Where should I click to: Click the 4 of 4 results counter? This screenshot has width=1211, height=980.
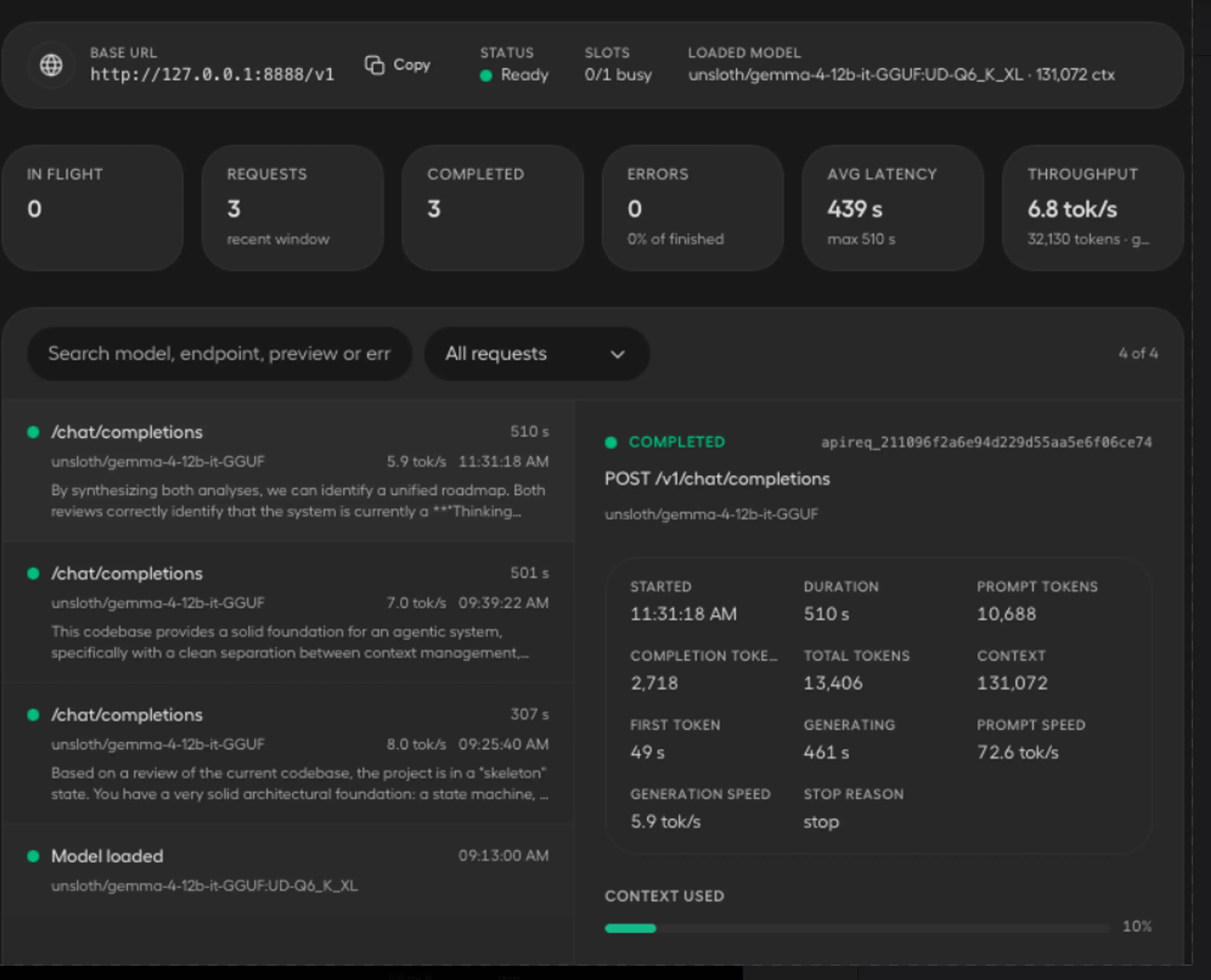click(x=1138, y=353)
